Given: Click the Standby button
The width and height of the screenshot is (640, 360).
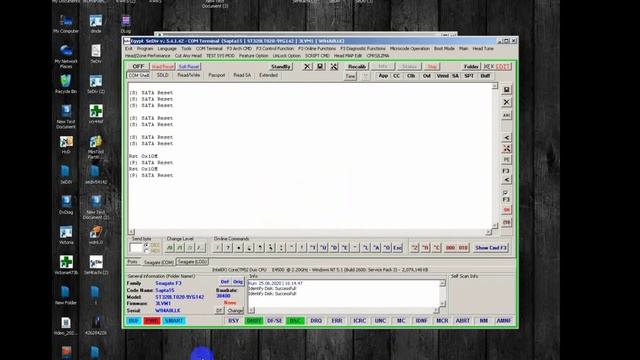Looking at the screenshot, I should coord(281,66).
